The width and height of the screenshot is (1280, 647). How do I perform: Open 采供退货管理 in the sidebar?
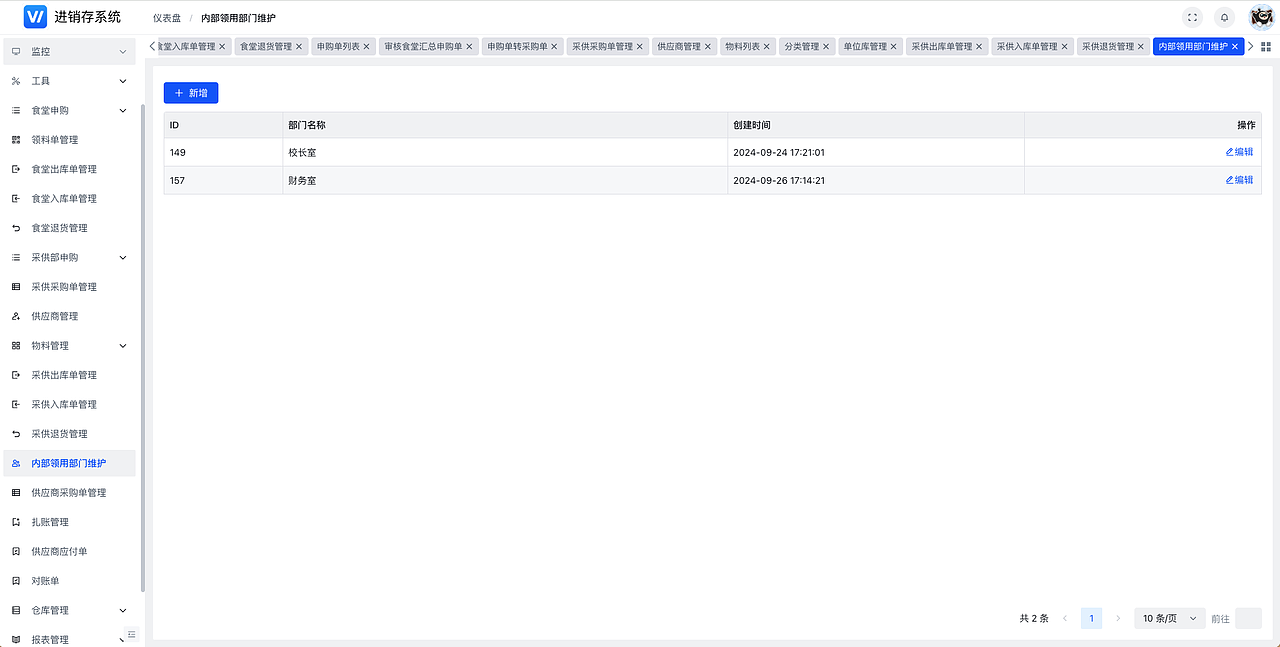(68, 434)
